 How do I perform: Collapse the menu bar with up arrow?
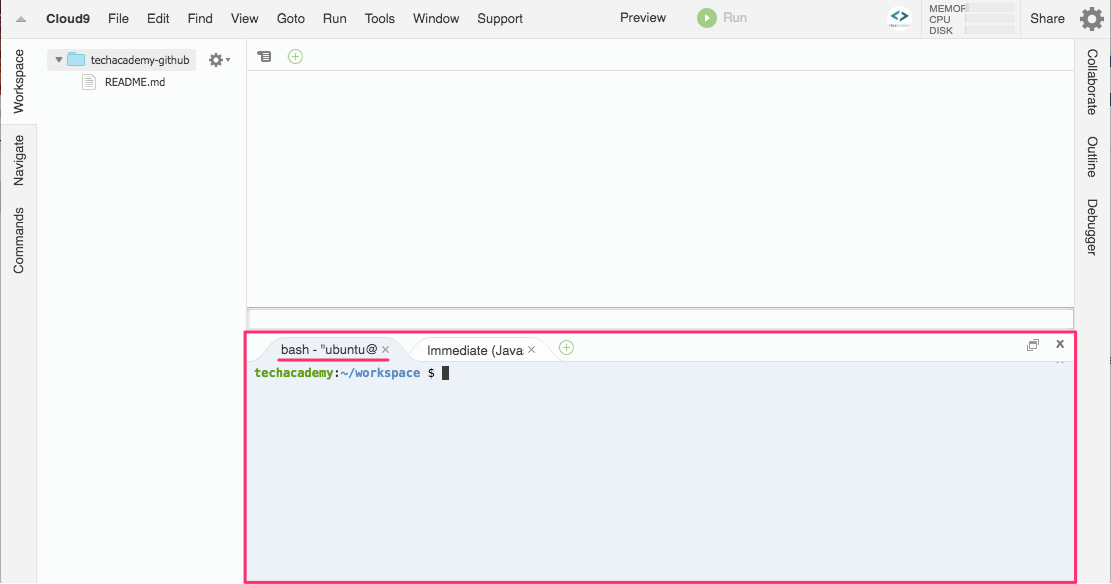tap(20, 19)
